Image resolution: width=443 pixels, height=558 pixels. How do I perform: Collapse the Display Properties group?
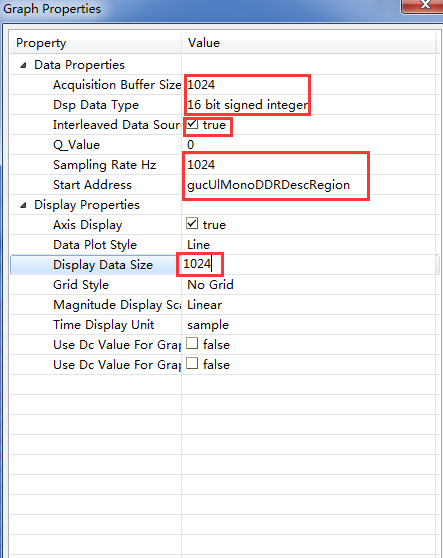(x=23, y=205)
